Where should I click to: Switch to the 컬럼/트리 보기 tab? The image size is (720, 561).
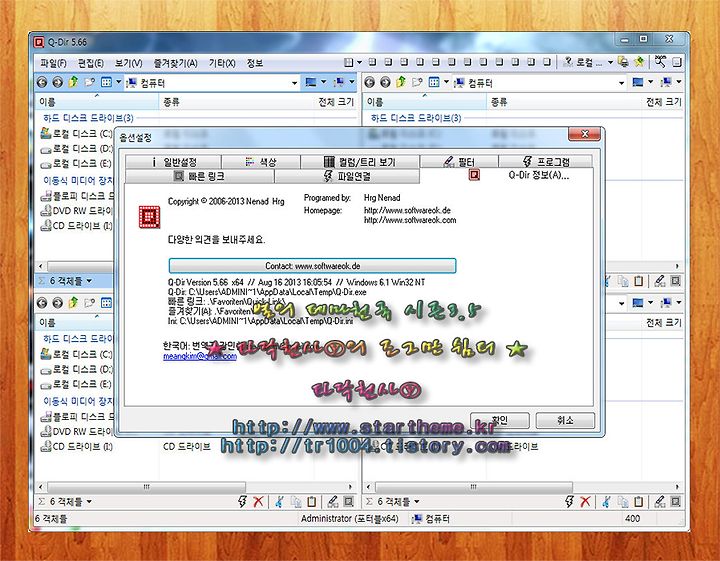click(360, 162)
